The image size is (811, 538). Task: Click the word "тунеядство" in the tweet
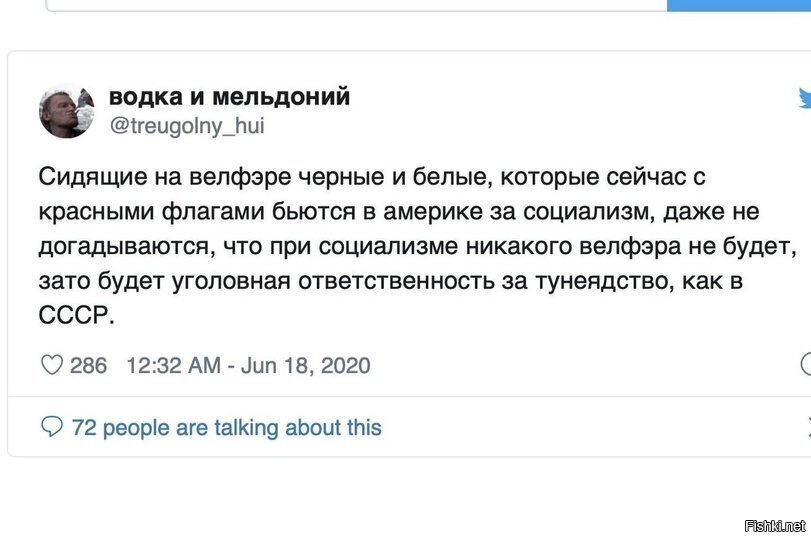(x=600, y=281)
